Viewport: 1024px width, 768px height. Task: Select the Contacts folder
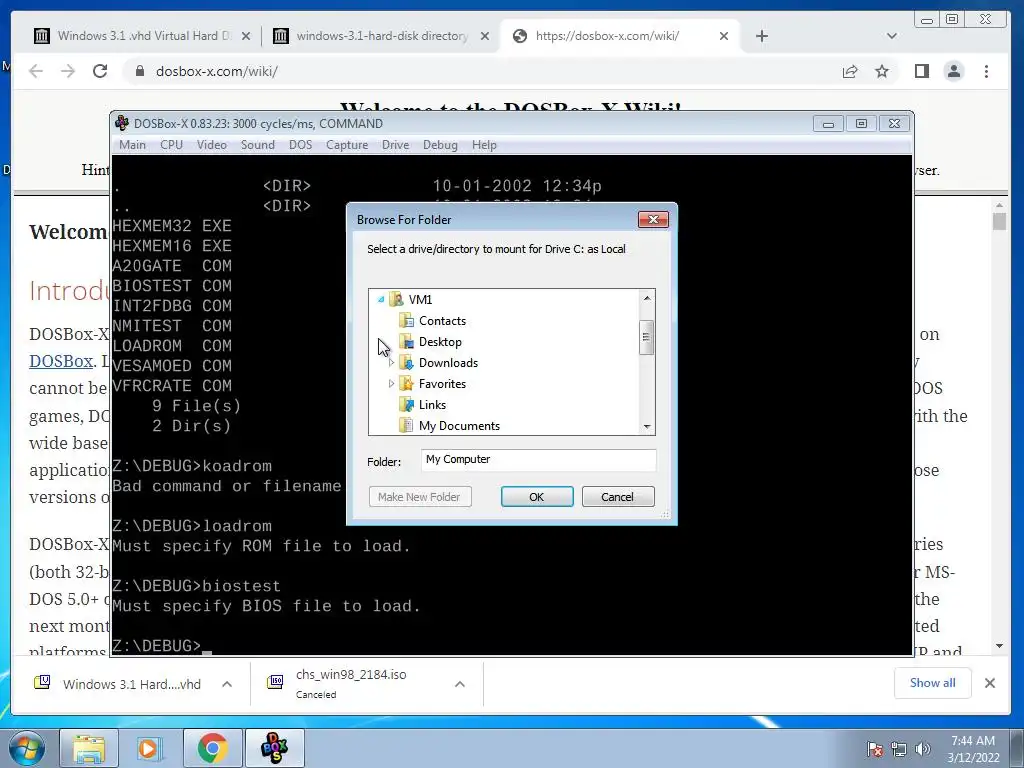coord(442,321)
